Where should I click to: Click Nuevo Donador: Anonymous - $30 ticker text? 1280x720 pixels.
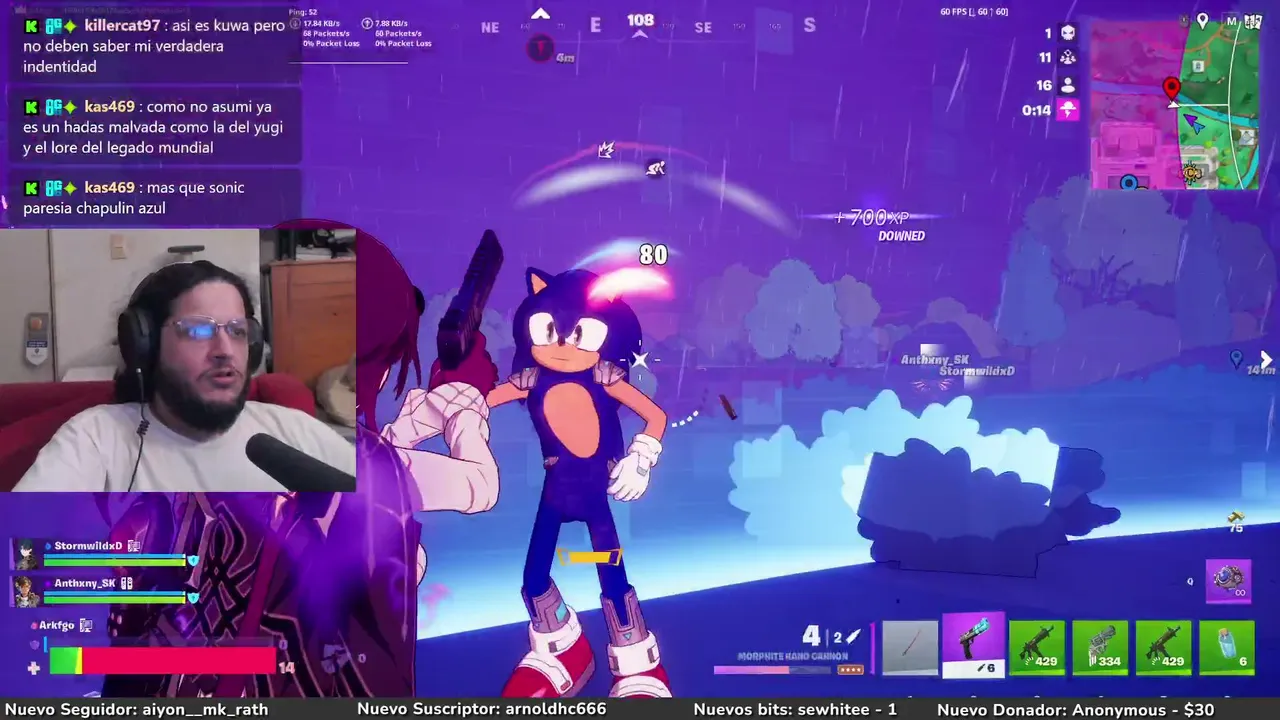click(1076, 709)
